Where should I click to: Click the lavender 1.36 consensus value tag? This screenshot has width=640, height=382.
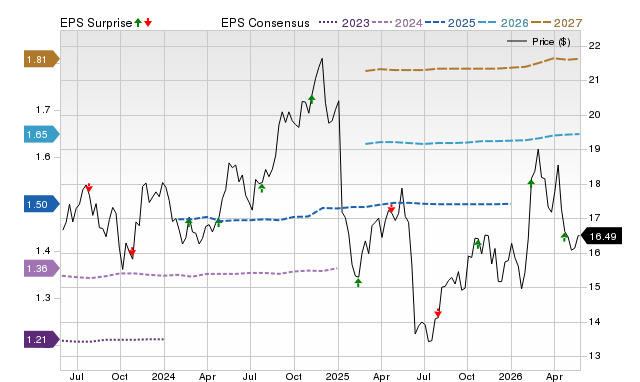tap(42, 269)
